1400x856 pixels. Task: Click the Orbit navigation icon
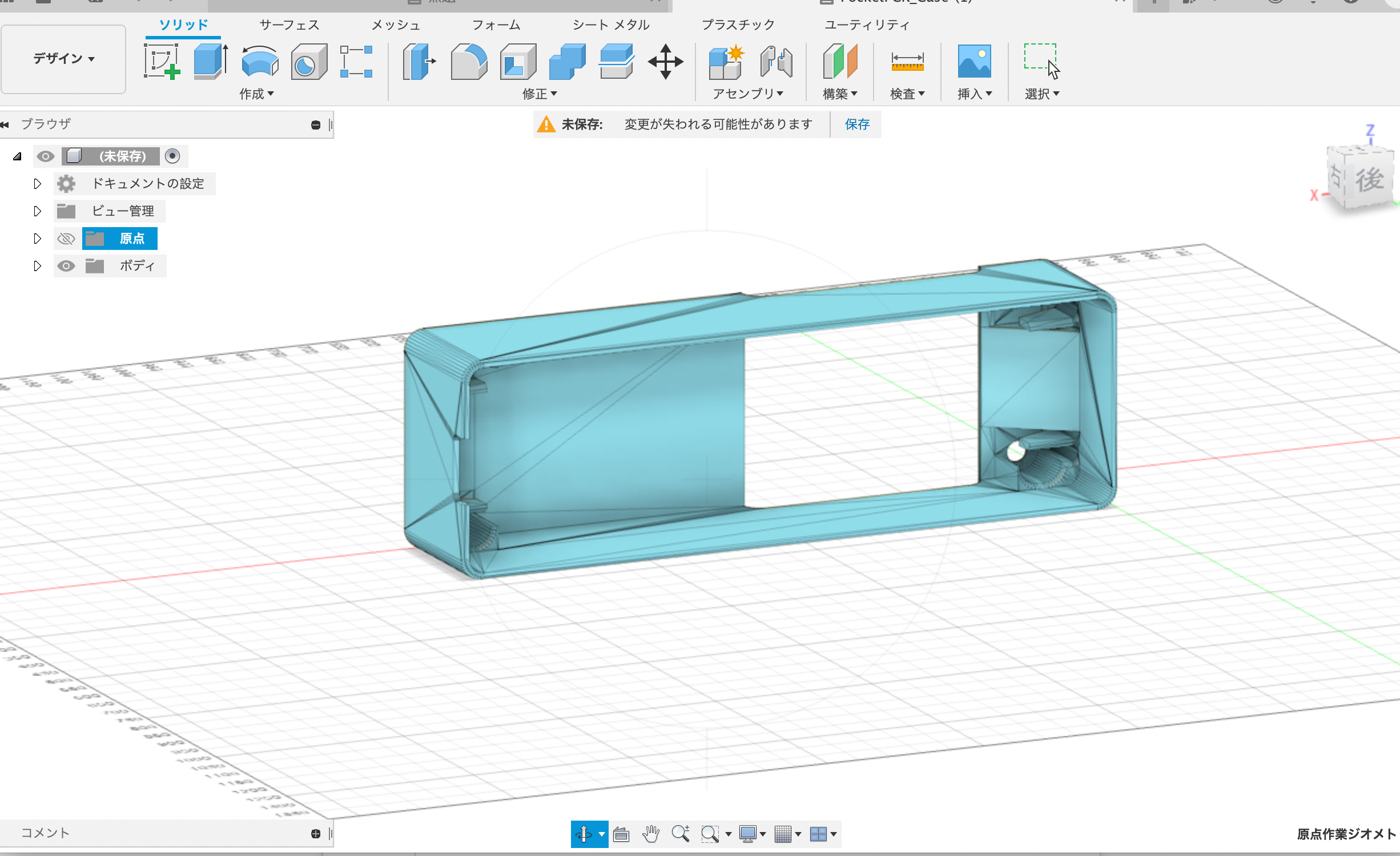(584, 834)
